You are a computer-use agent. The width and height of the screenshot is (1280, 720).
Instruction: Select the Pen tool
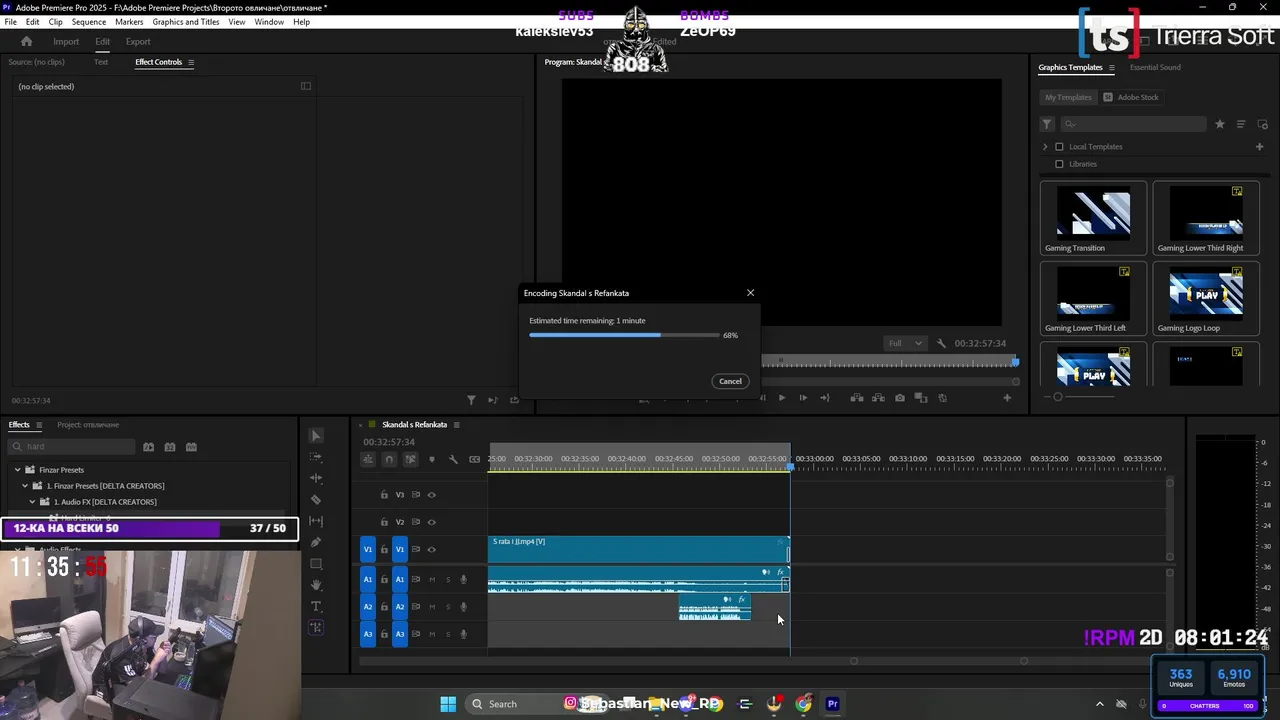pos(316,542)
